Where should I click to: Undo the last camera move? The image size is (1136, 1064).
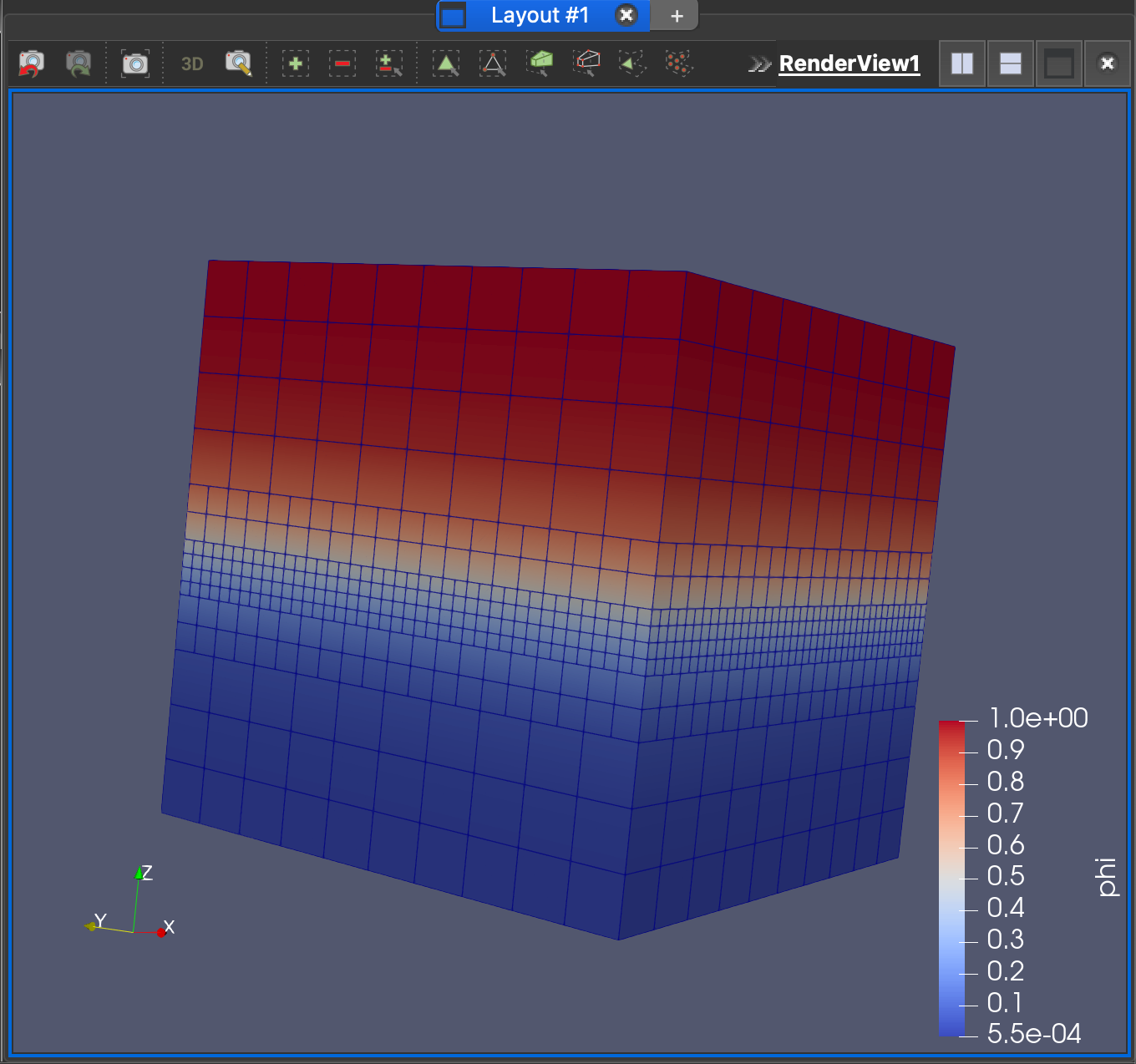point(31,63)
